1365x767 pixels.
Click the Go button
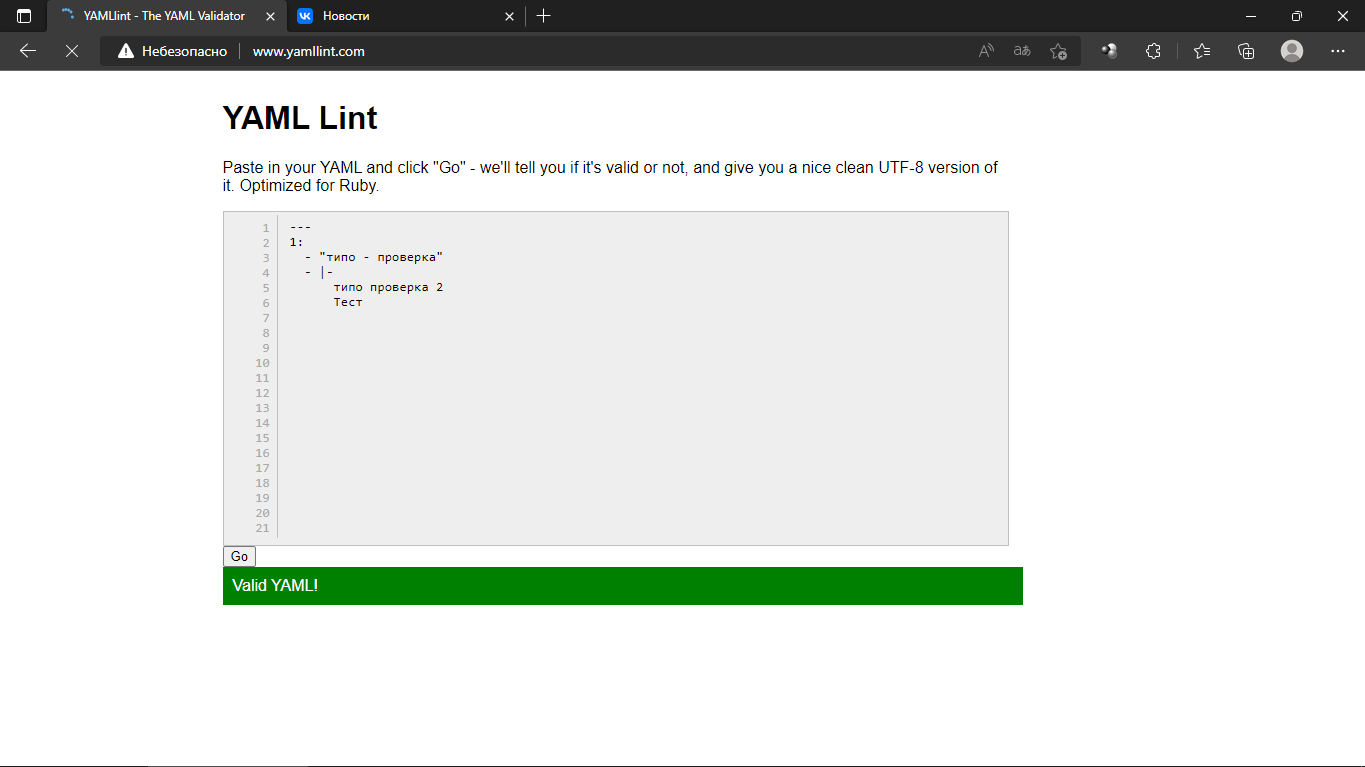(x=239, y=557)
